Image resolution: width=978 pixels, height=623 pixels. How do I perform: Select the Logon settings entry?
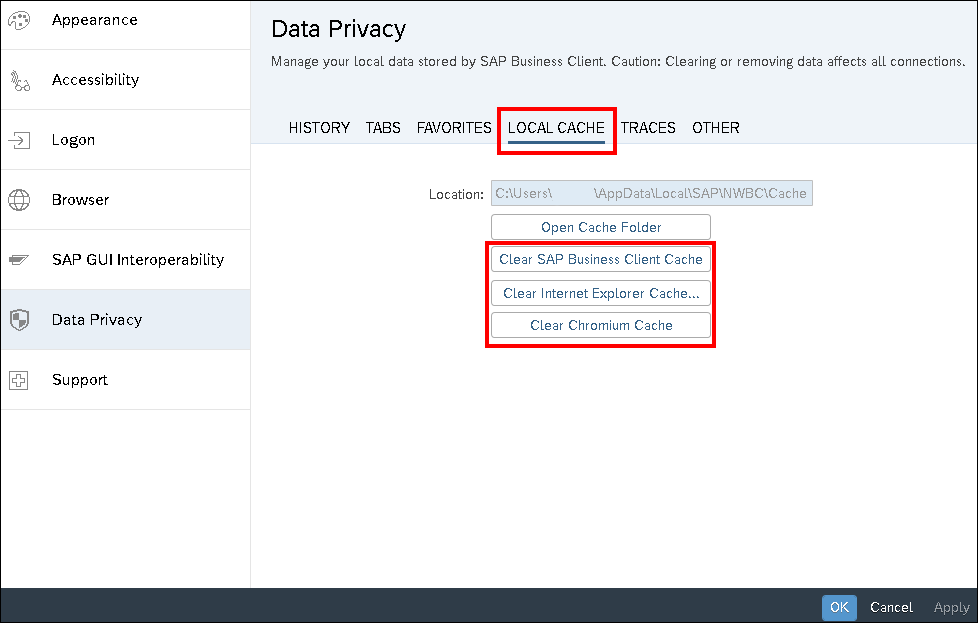point(74,140)
